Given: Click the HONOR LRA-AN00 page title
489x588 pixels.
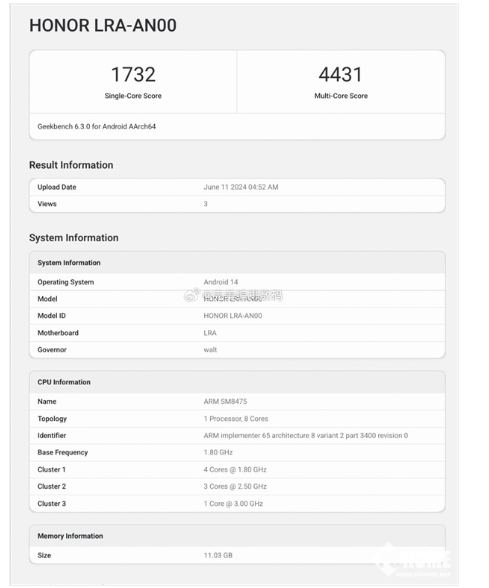Looking at the screenshot, I should [103, 26].
